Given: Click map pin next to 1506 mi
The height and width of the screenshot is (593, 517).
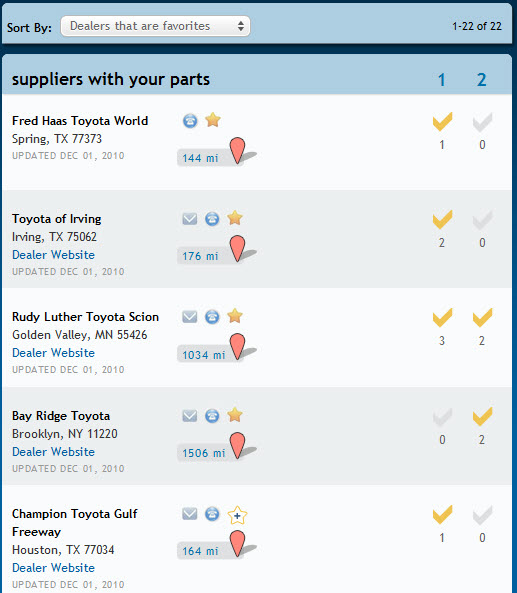Looking at the screenshot, I should (x=238, y=446).
